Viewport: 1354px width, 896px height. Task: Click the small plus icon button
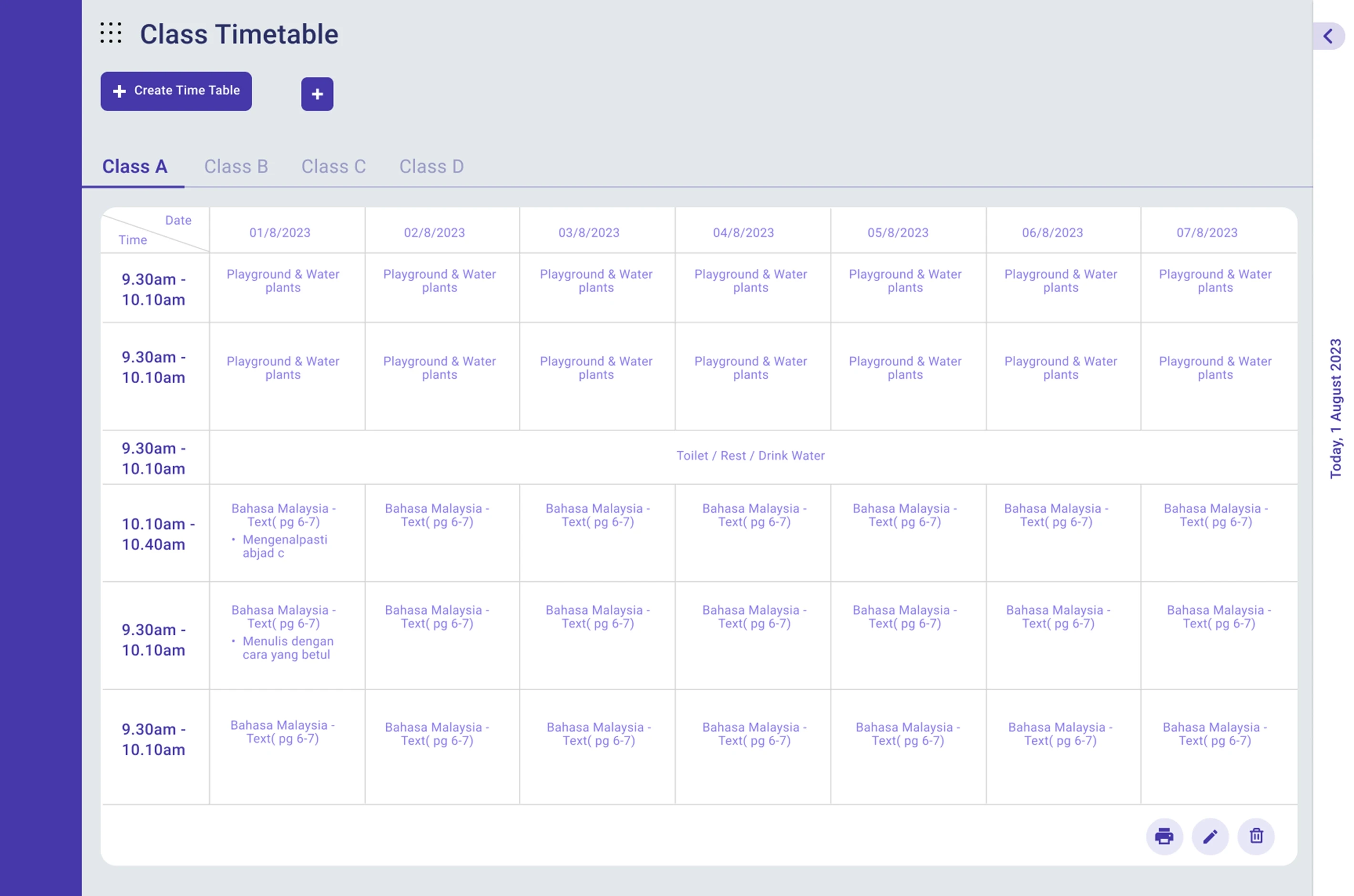click(317, 94)
